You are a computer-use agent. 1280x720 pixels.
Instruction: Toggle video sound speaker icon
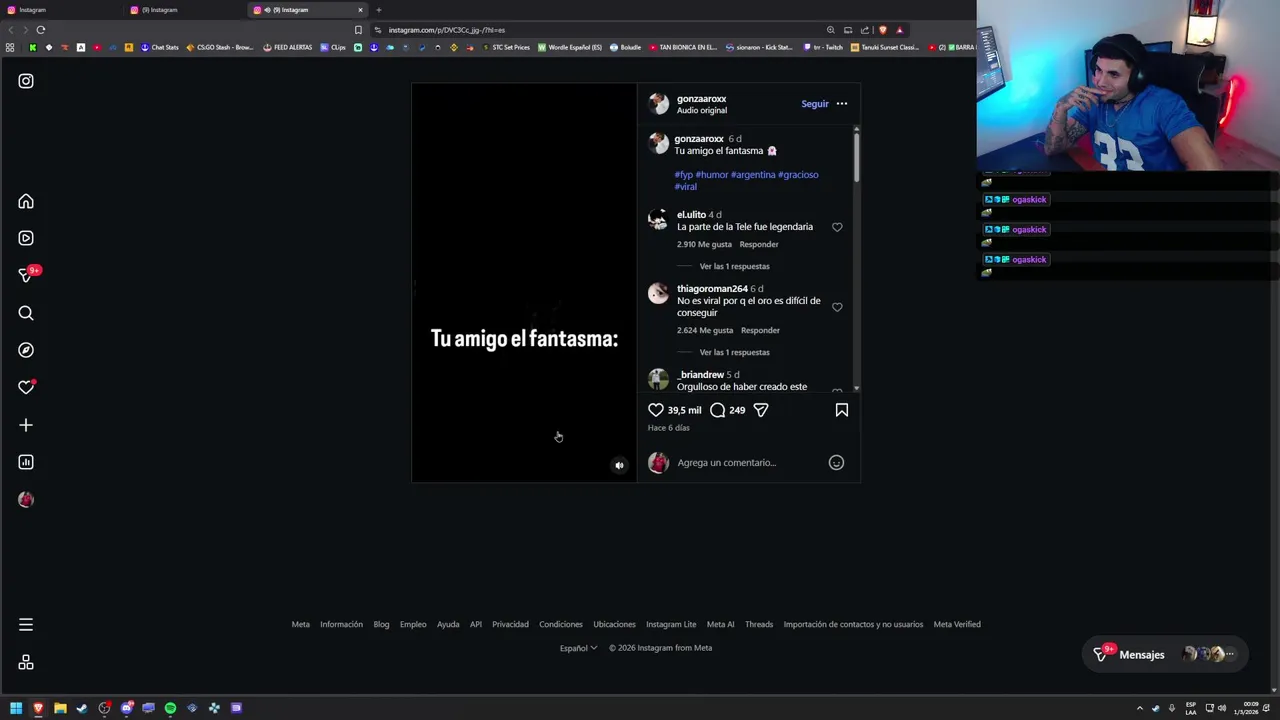pyautogui.click(x=619, y=465)
